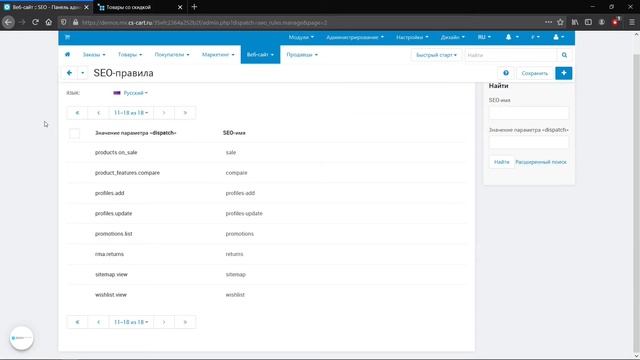Expand the Дизайн dropdown menu

[x=452, y=37]
